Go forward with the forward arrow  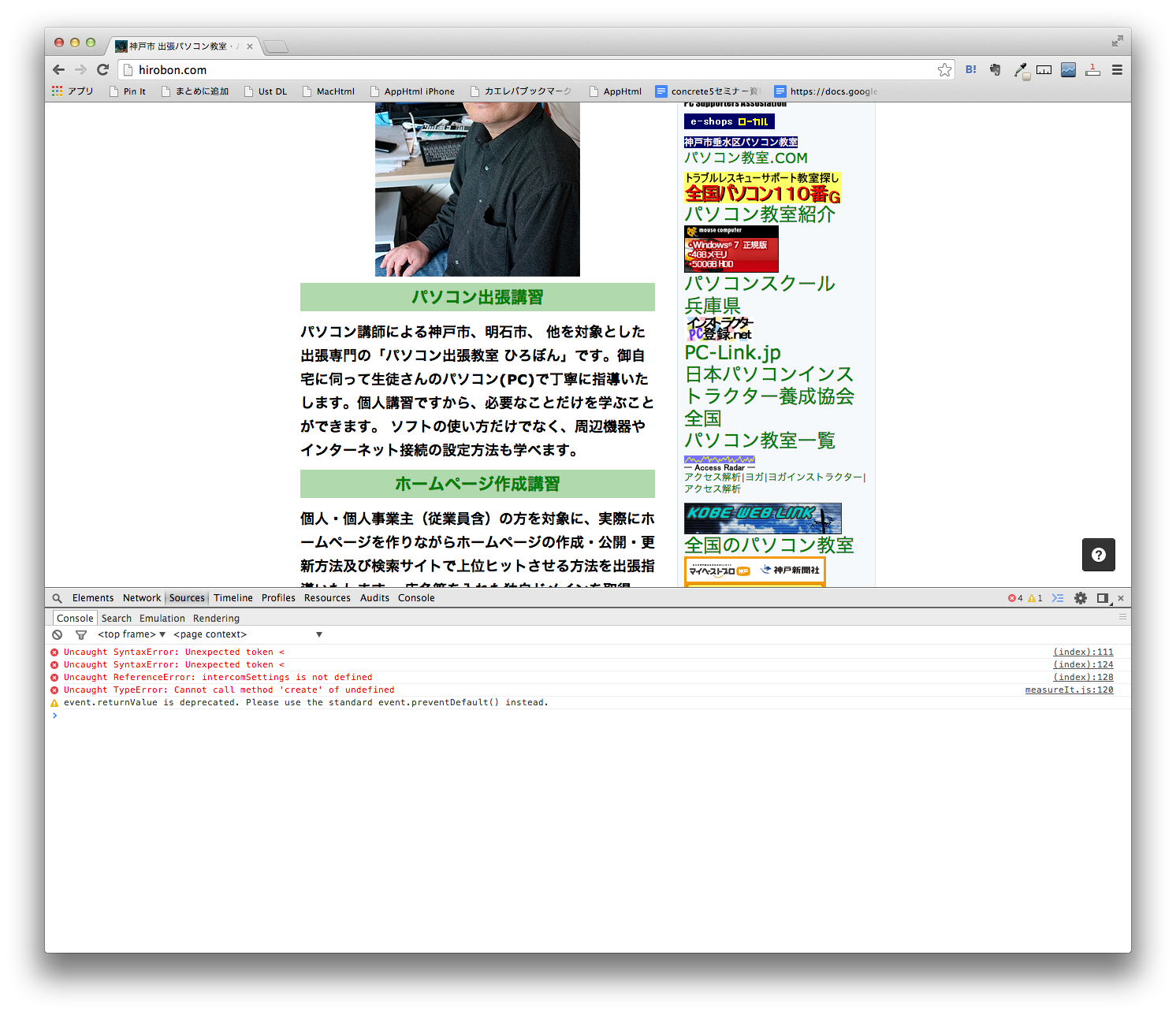point(80,69)
